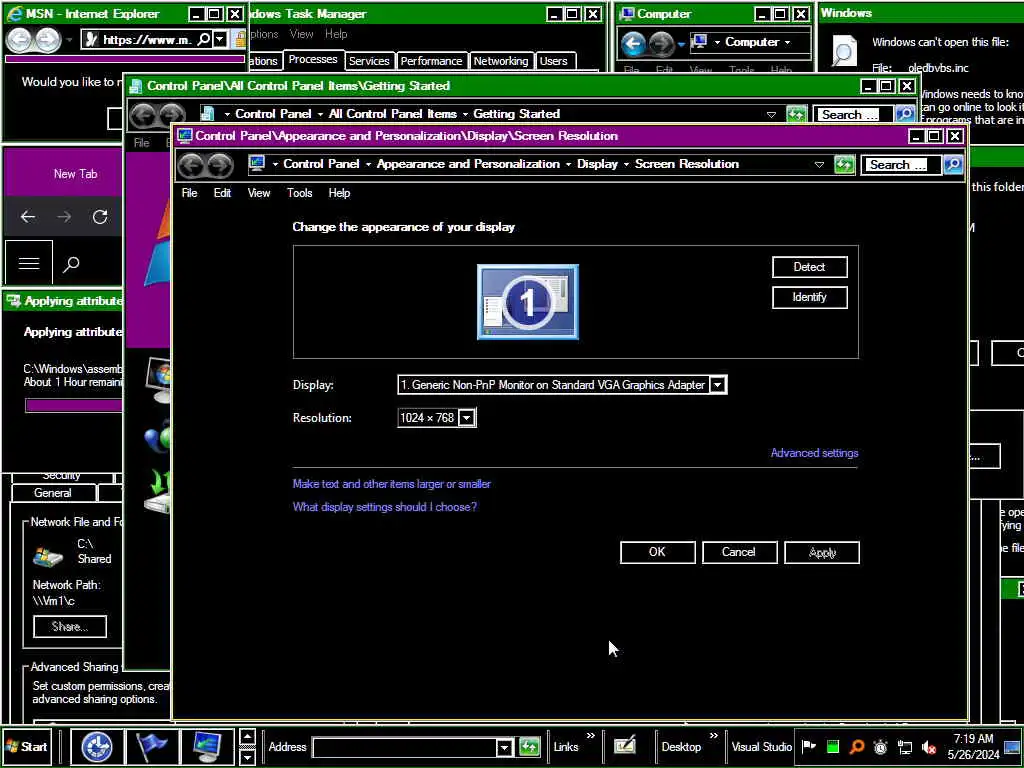The width and height of the screenshot is (1024, 768).
Task: Select the monitor 1 thumbnail
Action: coord(528,302)
